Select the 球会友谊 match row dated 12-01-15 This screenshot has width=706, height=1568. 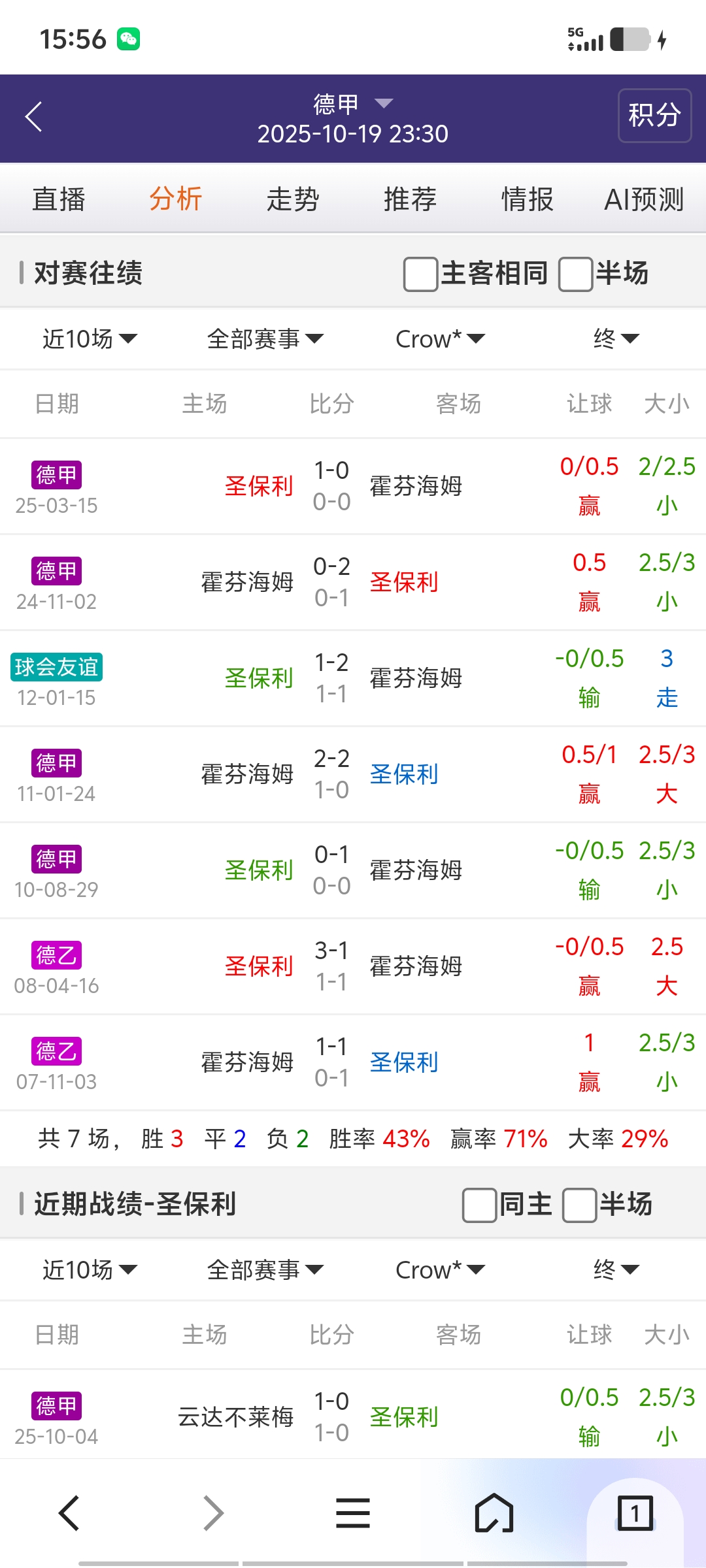[x=353, y=679]
